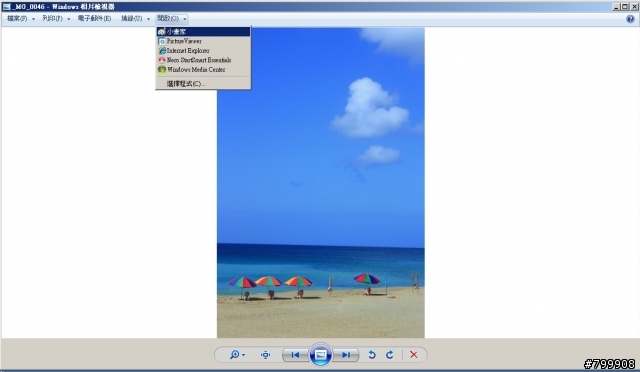640x372 pixels.
Task: Go to the previous photo
Action: [295, 355]
